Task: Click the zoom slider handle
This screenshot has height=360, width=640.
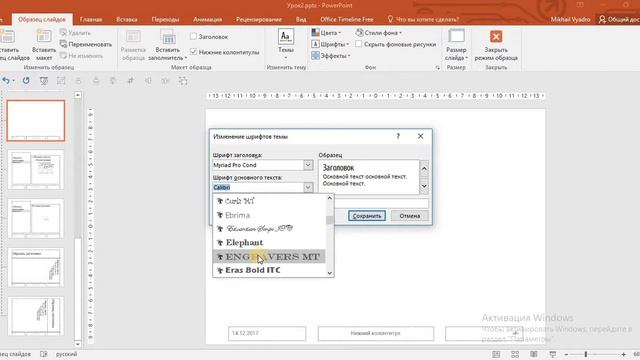Action: pos(586,354)
